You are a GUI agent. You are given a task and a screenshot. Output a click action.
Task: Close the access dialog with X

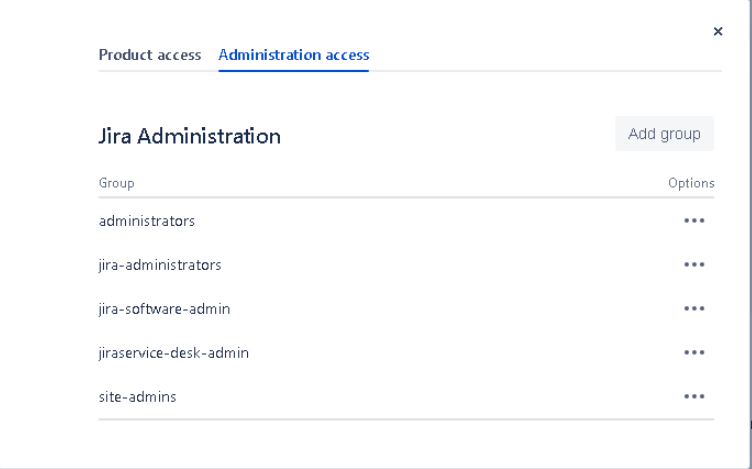pyautogui.click(x=717, y=32)
